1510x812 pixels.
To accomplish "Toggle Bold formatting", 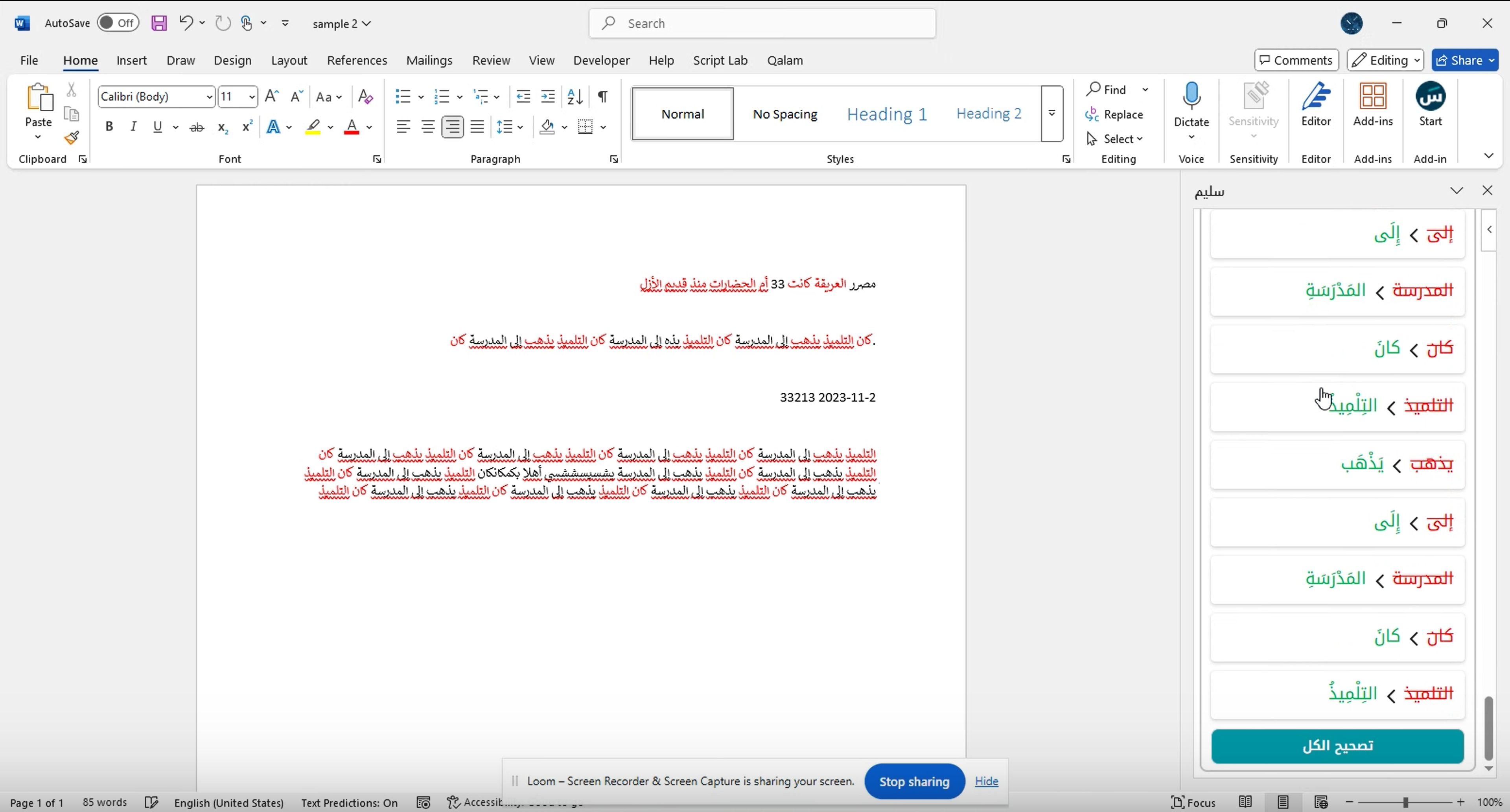I will [109, 126].
